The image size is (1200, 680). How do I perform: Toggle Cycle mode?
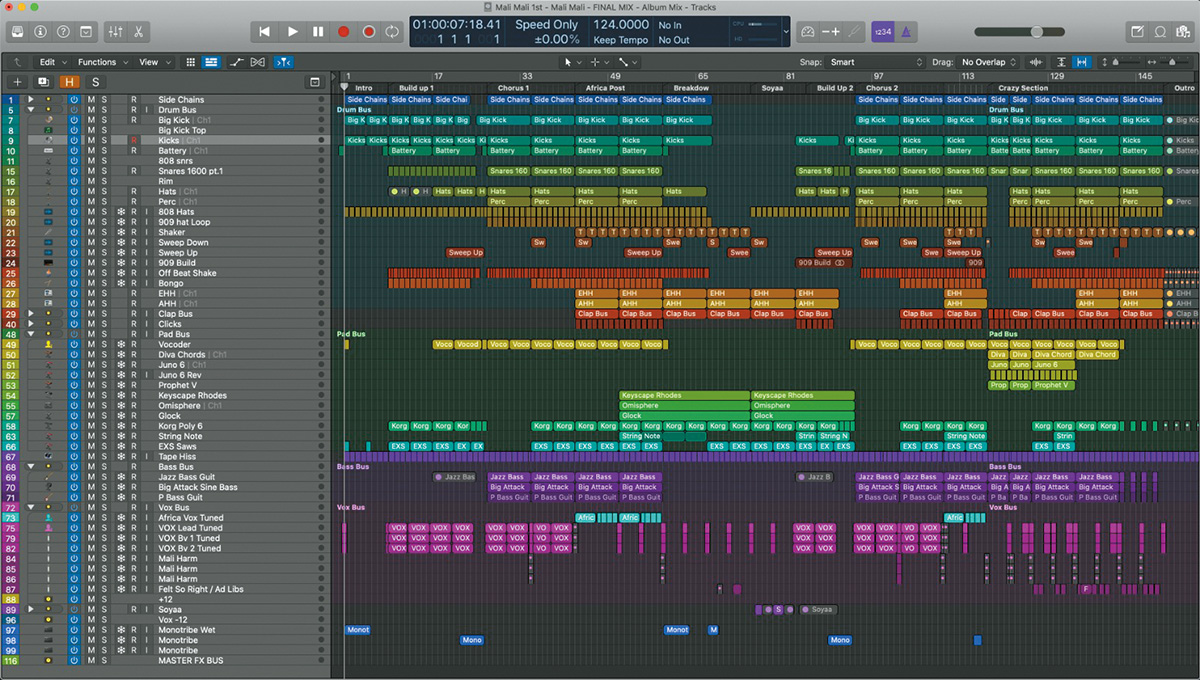[392, 32]
